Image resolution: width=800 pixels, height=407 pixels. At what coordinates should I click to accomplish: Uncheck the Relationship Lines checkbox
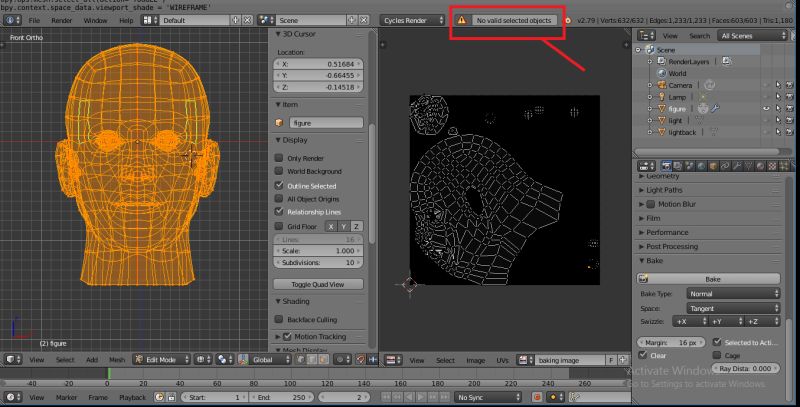(x=279, y=211)
